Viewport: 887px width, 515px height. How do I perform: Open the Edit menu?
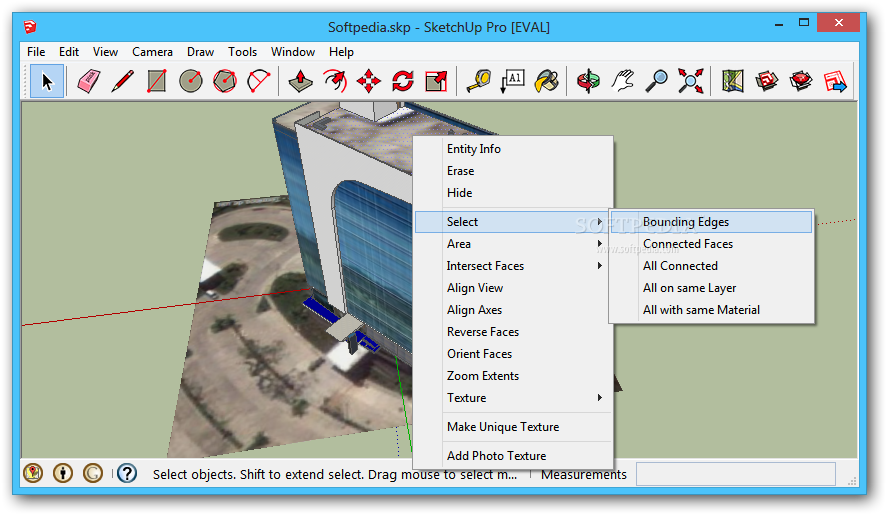tap(68, 52)
